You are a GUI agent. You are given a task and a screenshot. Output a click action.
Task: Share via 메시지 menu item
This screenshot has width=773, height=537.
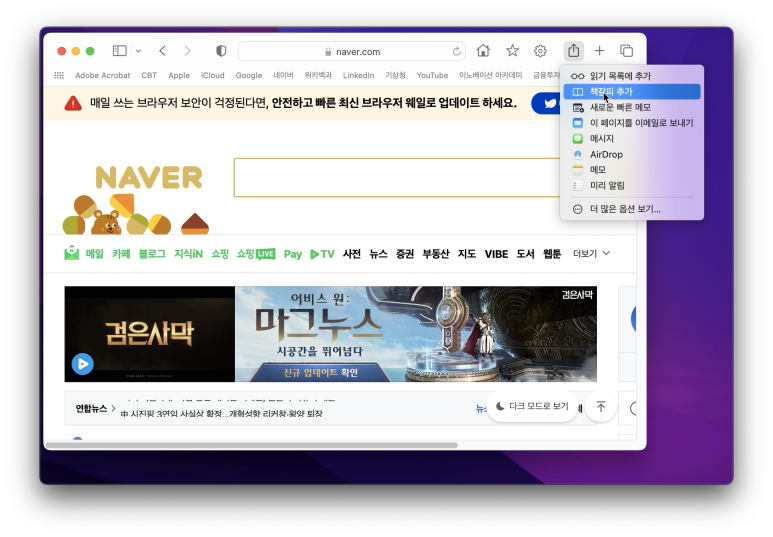coord(632,139)
